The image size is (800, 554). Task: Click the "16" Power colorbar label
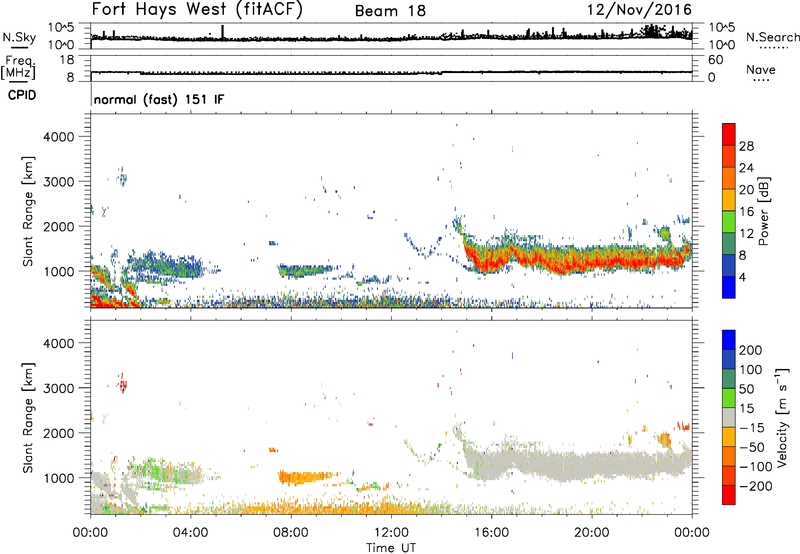(x=746, y=212)
